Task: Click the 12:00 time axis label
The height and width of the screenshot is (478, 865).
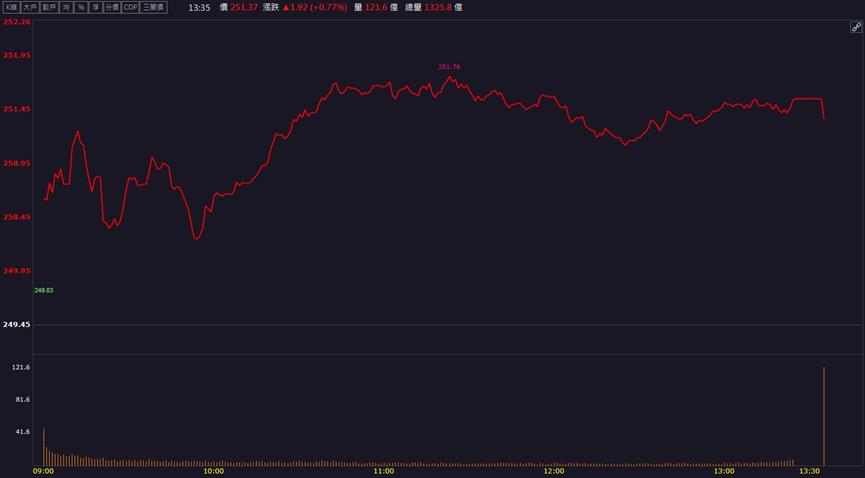Action: pyautogui.click(x=554, y=471)
